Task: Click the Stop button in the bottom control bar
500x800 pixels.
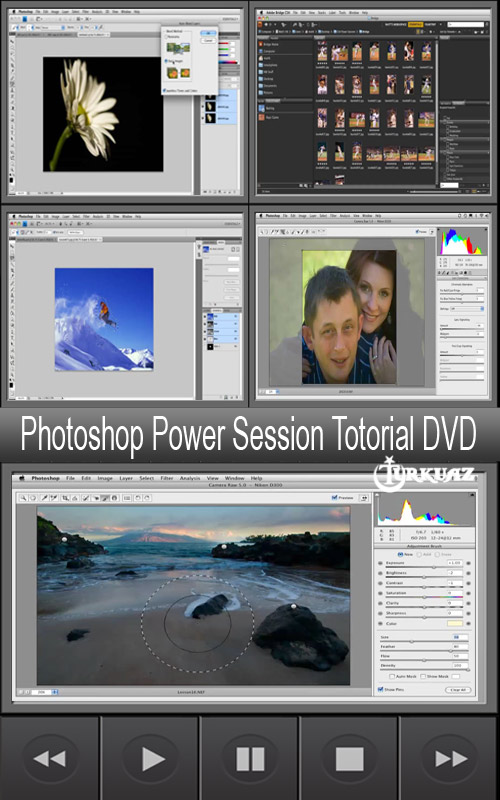Action: point(349,759)
